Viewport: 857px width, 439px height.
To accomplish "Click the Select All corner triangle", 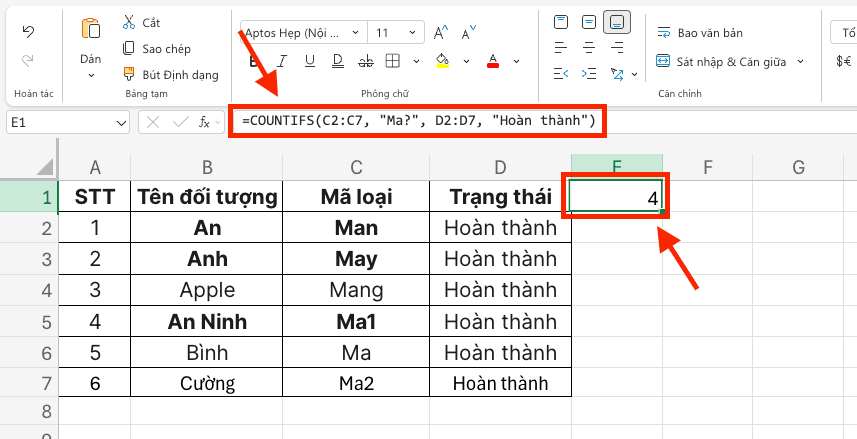I will [44, 166].
